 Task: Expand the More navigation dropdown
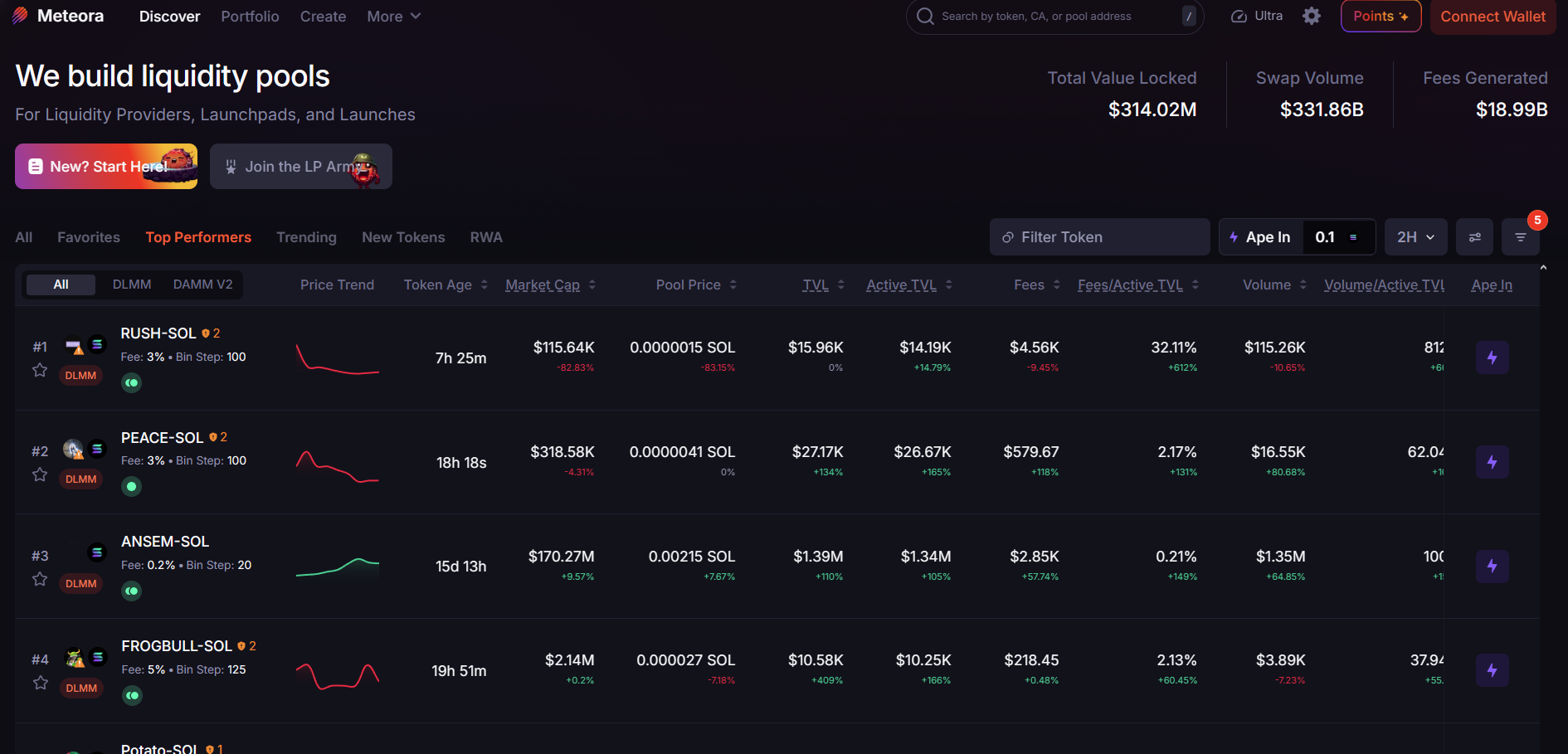394,17
